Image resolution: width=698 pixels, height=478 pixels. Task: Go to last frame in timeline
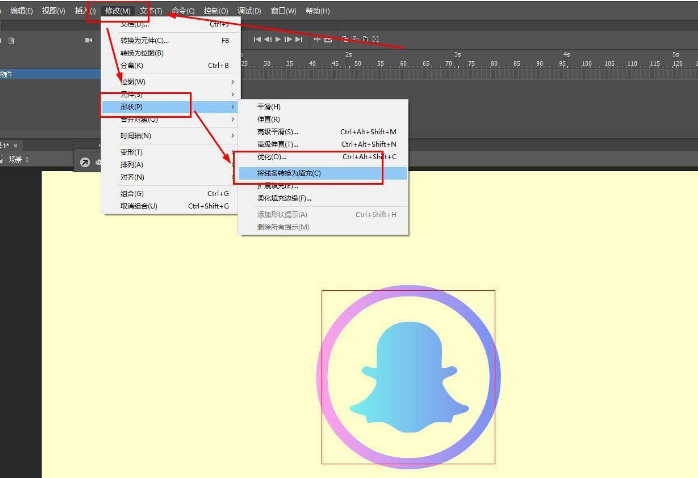(x=299, y=40)
